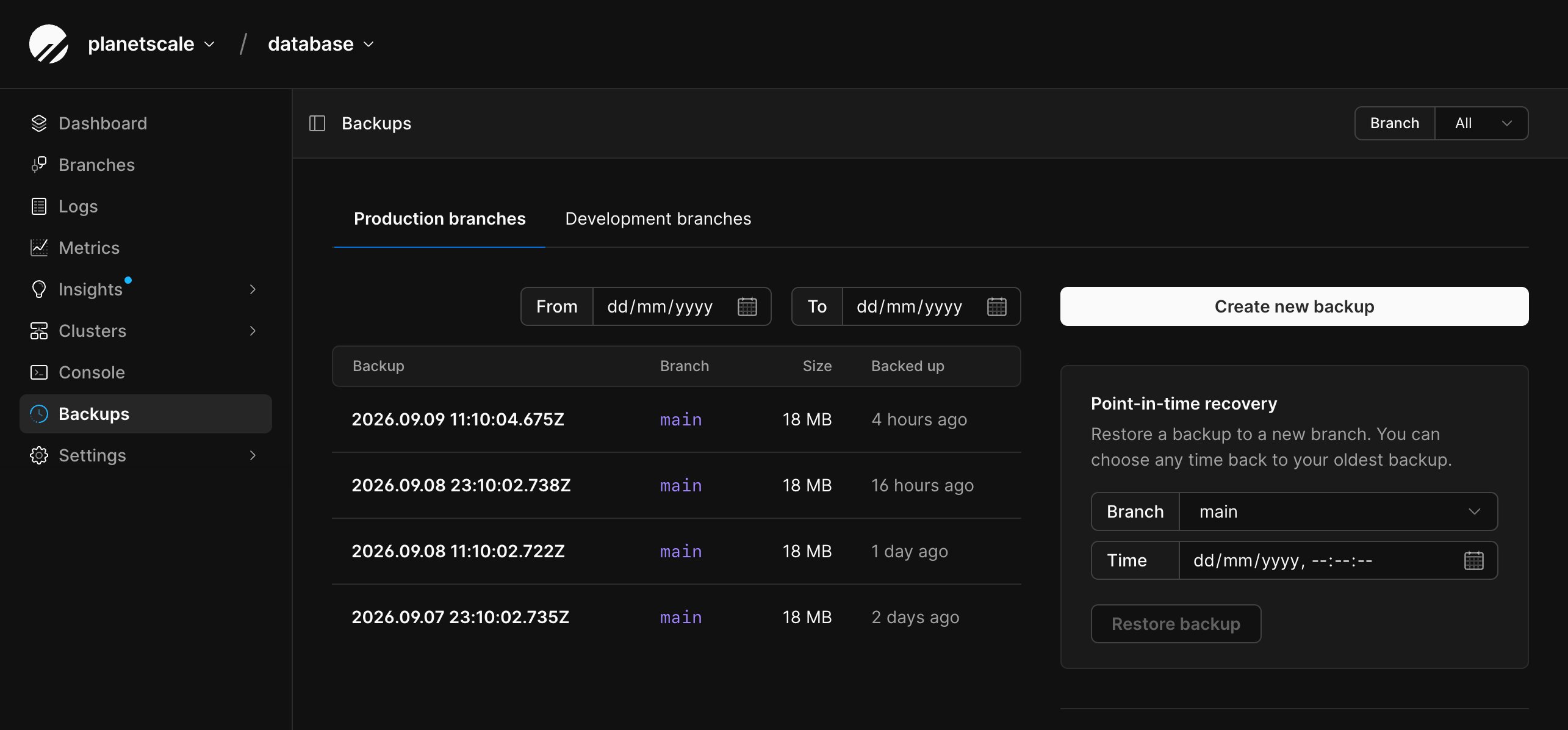Image resolution: width=1568 pixels, height=730 pixels.
Task: Click the 16 hours ago text
Action: [922, 485]
